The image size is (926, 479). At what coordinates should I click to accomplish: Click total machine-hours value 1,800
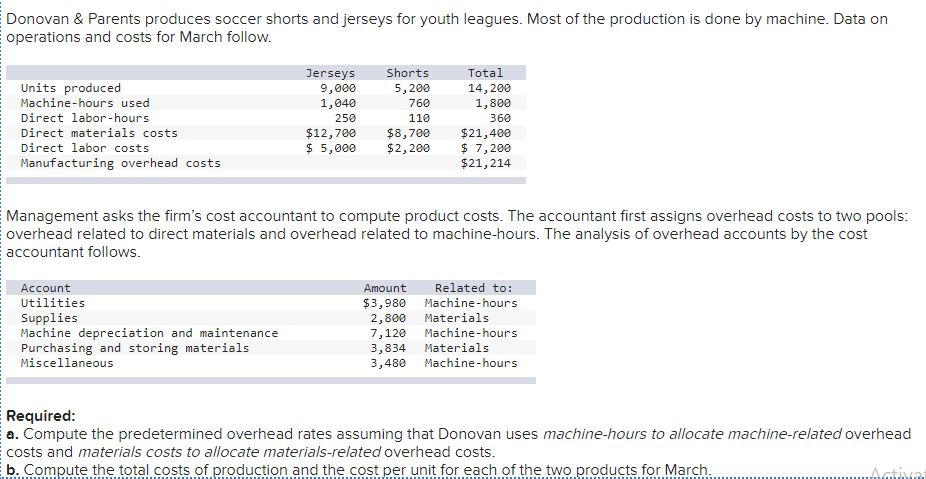coord(493,103)
